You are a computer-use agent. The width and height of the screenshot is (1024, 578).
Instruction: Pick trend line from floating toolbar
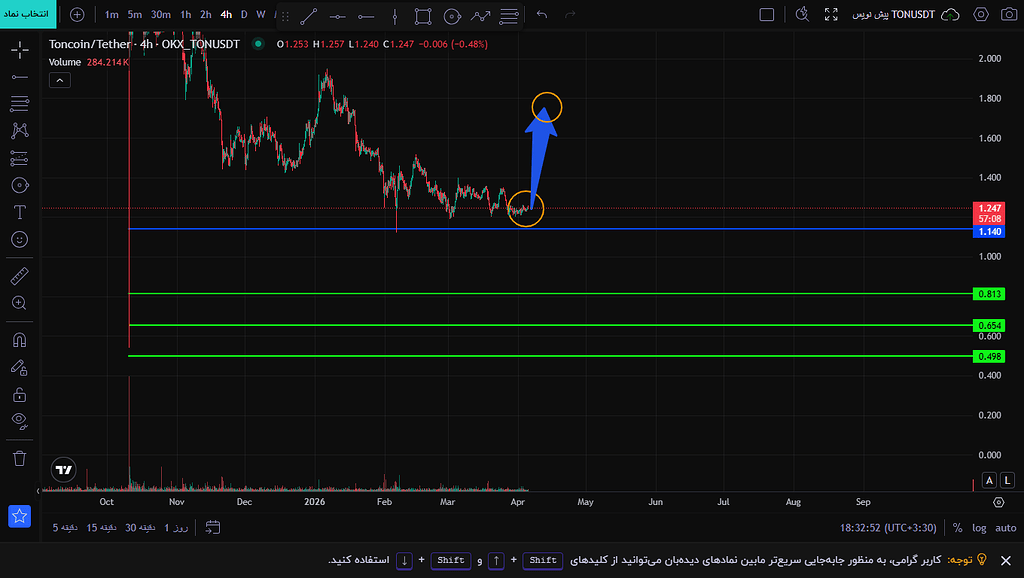(x=309, y=16)
